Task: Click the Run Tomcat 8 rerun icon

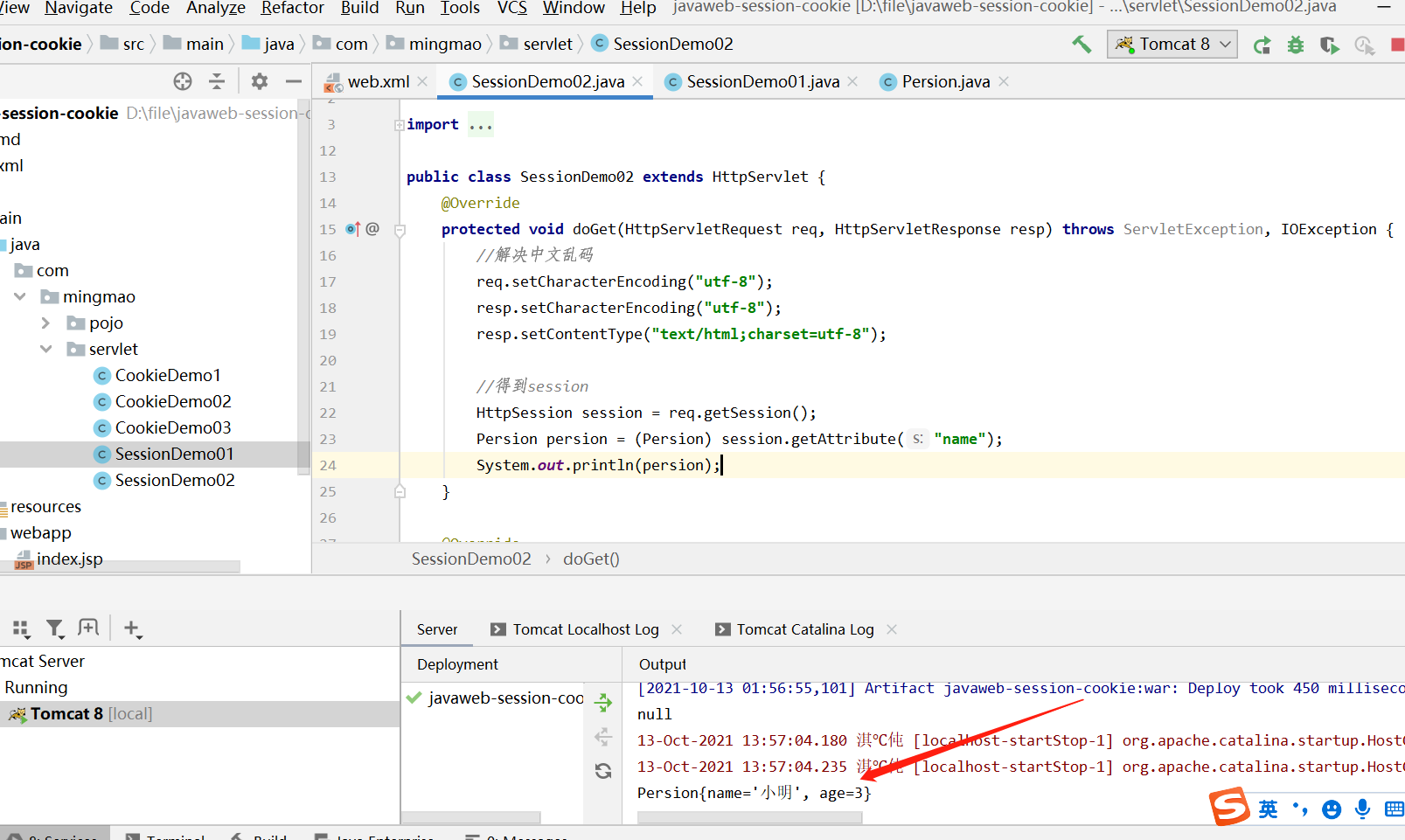Action: coord(1262,45)
